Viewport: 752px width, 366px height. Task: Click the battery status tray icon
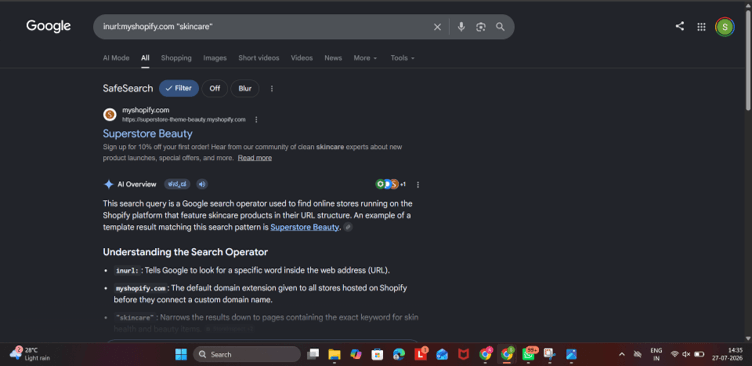(x=699, y=354)
